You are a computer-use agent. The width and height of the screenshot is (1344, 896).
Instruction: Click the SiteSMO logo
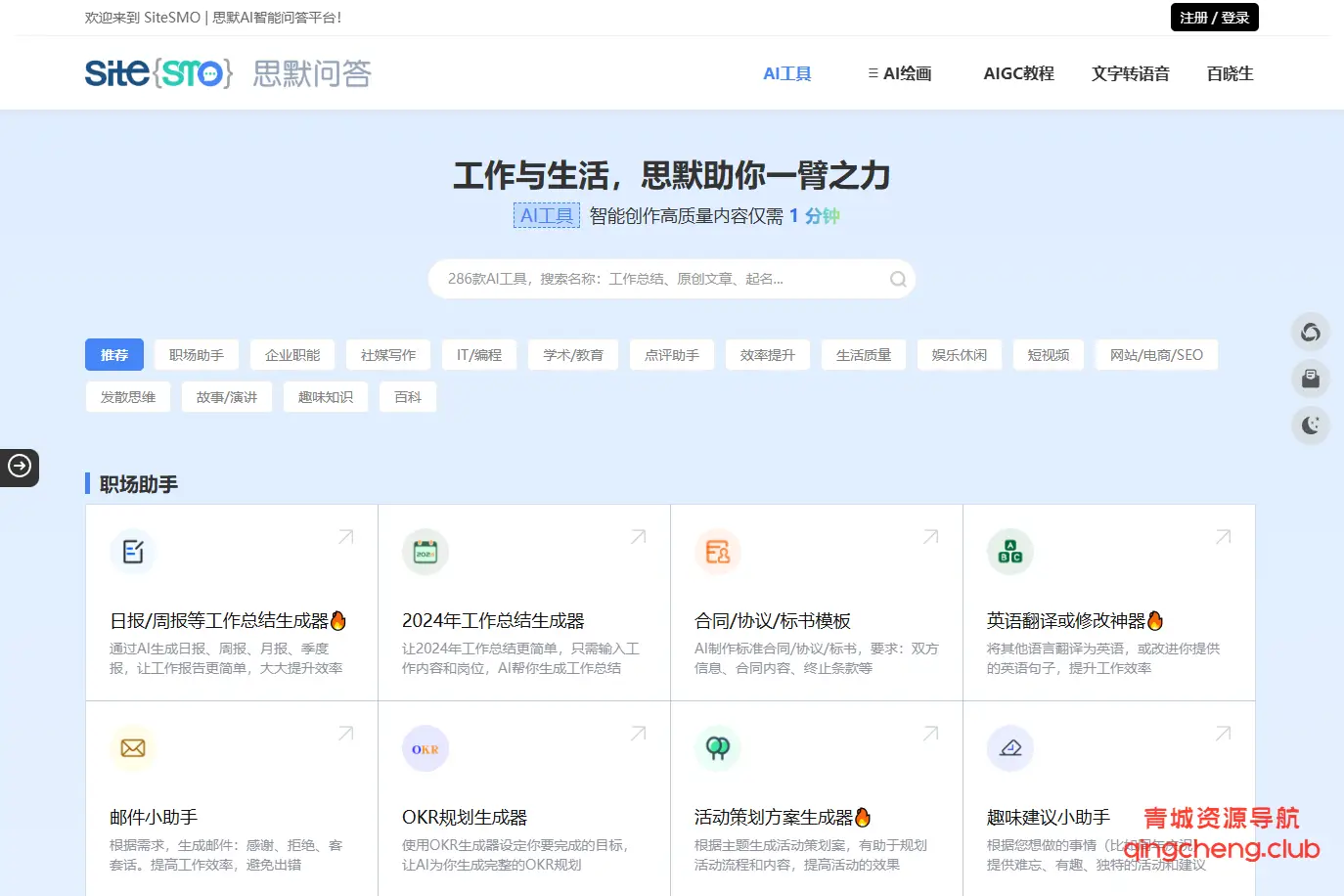click(157, 73)
